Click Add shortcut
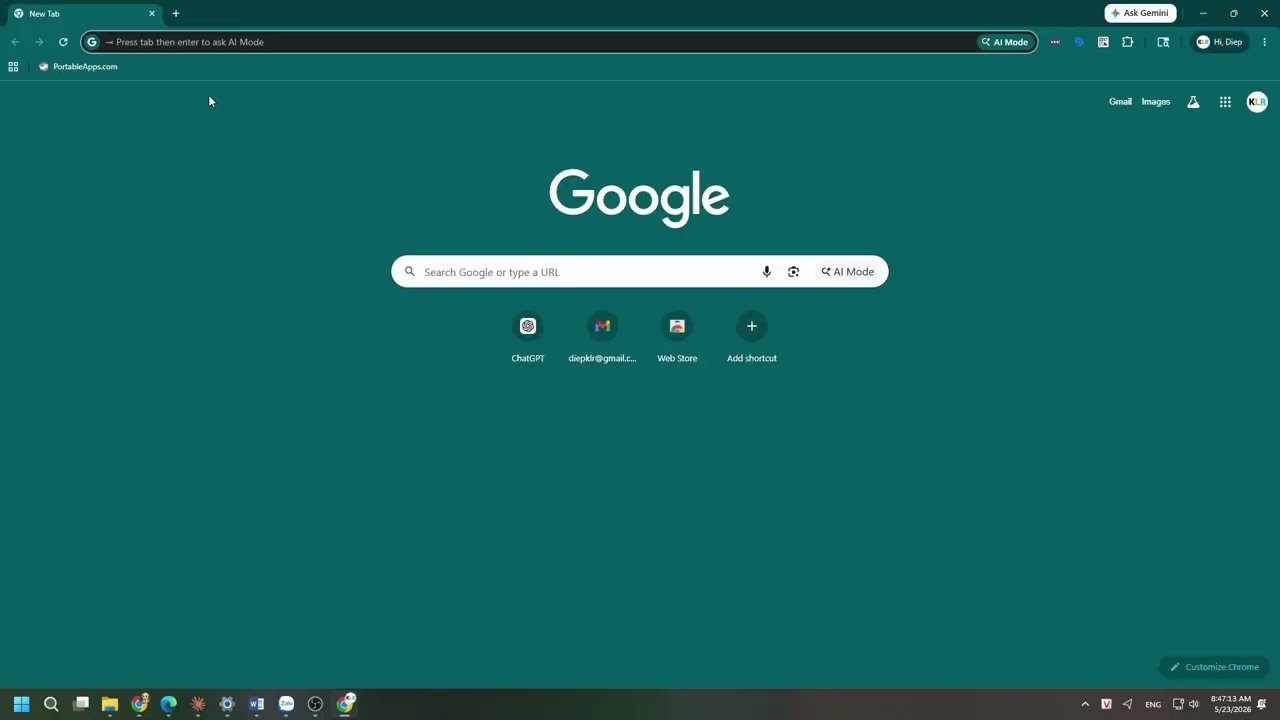 [x=752, y=338]
